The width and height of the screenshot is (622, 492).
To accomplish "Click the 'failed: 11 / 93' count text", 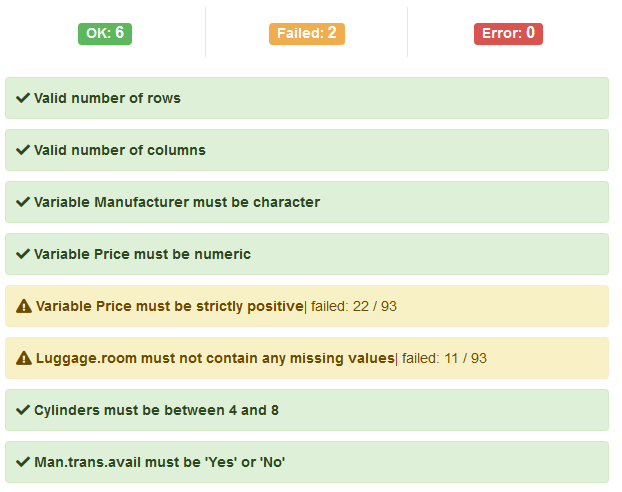I will click(443, 358).
